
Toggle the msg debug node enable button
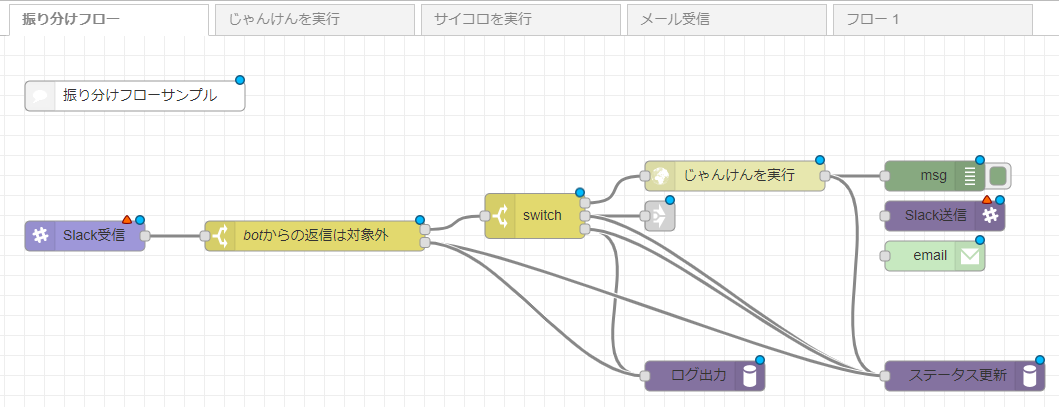click(x=998, y=177)
